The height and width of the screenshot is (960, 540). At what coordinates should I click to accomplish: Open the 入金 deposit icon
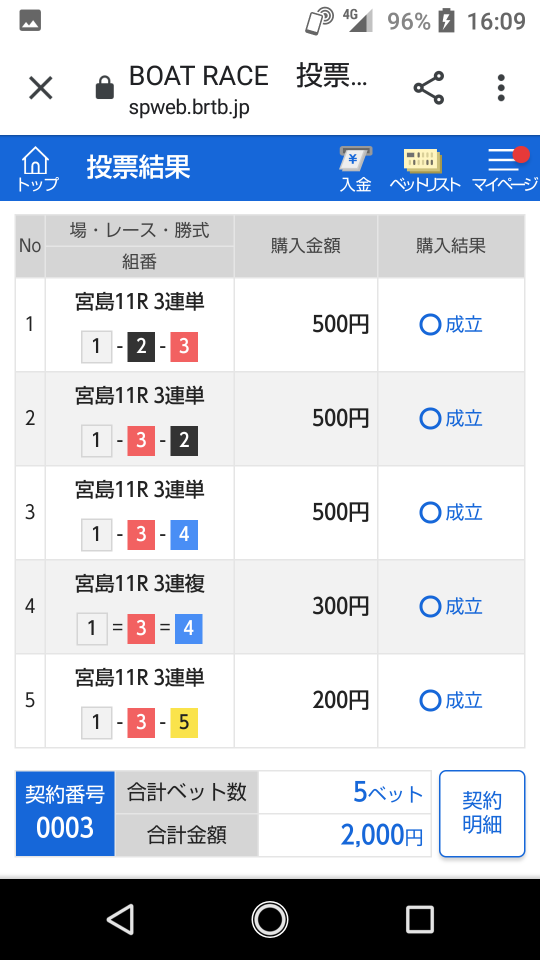(x=356, y=170)
